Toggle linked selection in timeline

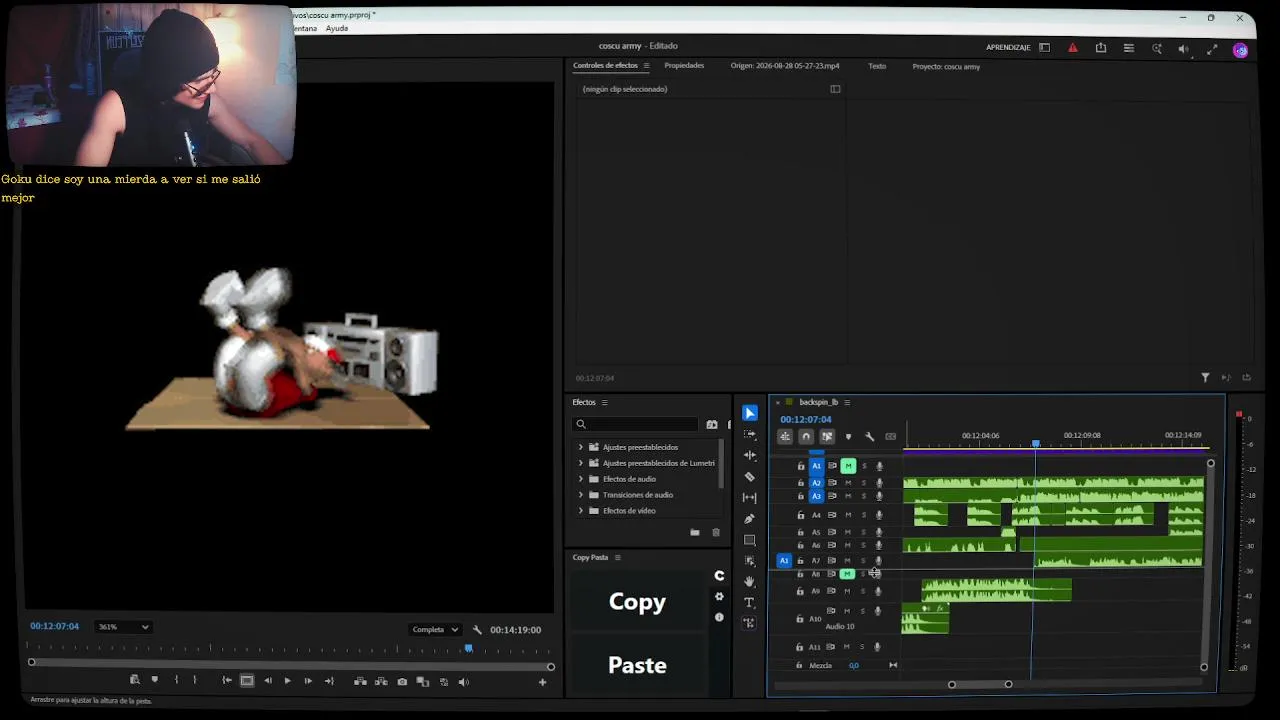click(x=827, y=437)
